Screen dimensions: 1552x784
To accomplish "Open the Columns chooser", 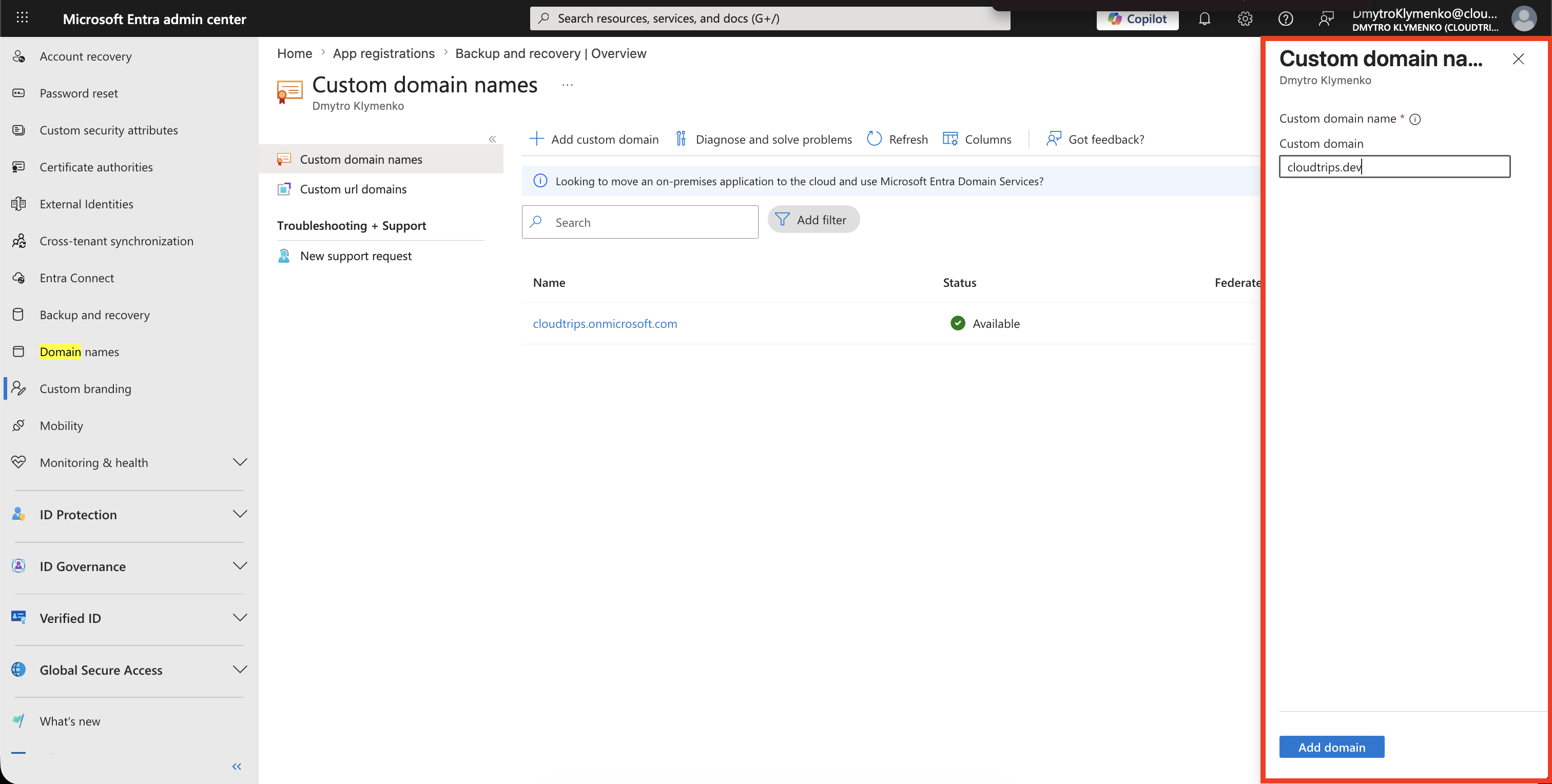I will [977, 139].
